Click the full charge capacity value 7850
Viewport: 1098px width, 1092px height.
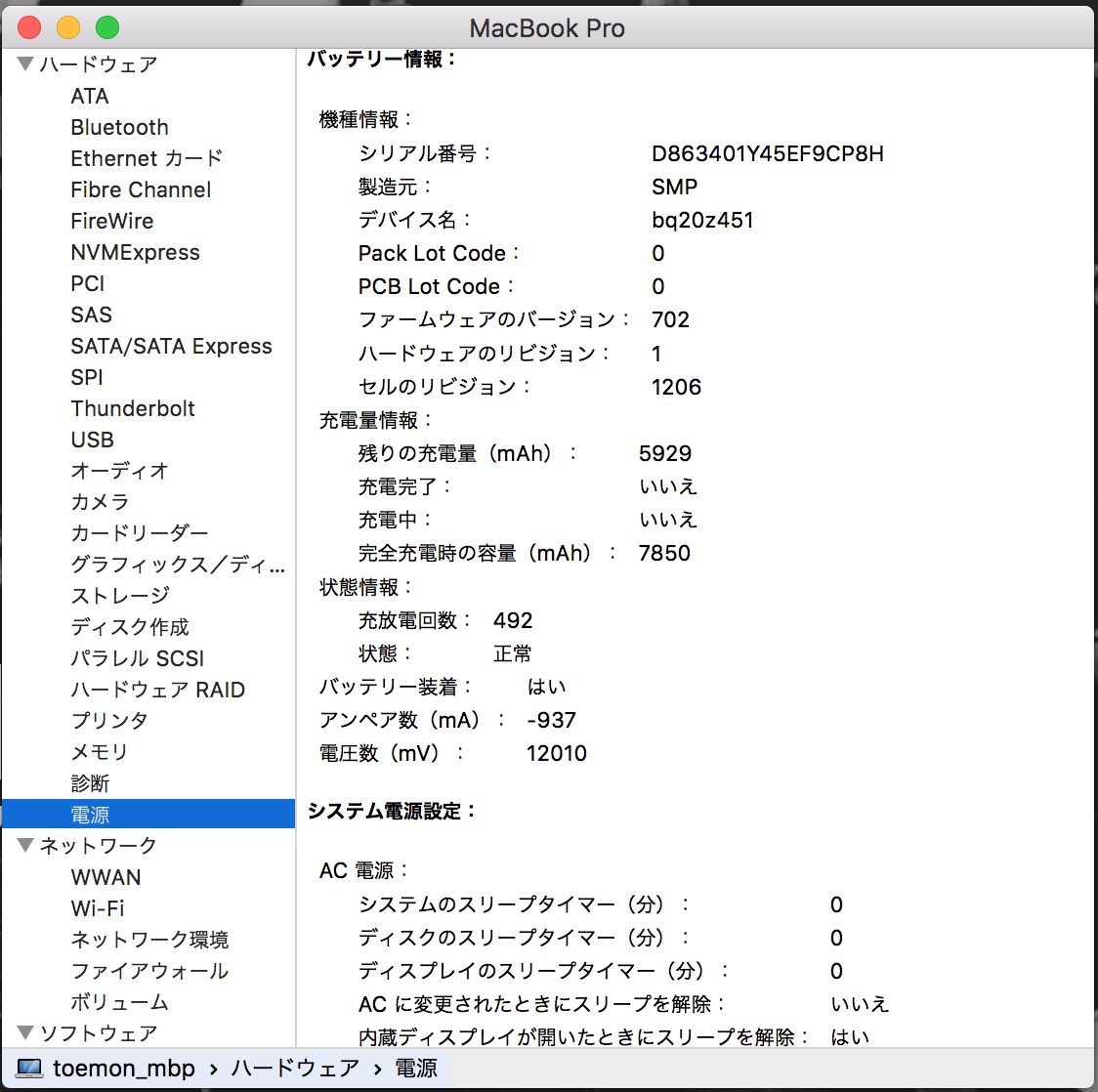tap(664, 553)
